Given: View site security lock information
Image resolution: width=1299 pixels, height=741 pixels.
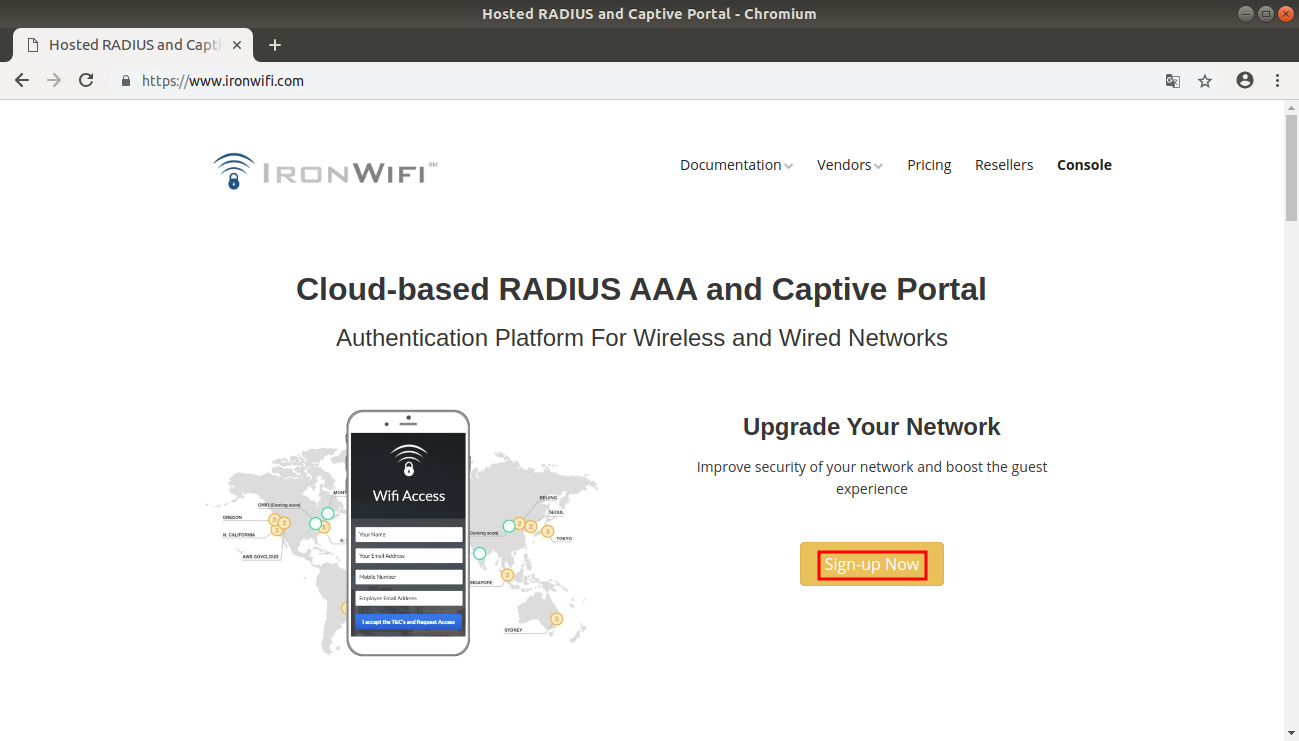Looking at the screenshot, I should (x=126, y=81).
